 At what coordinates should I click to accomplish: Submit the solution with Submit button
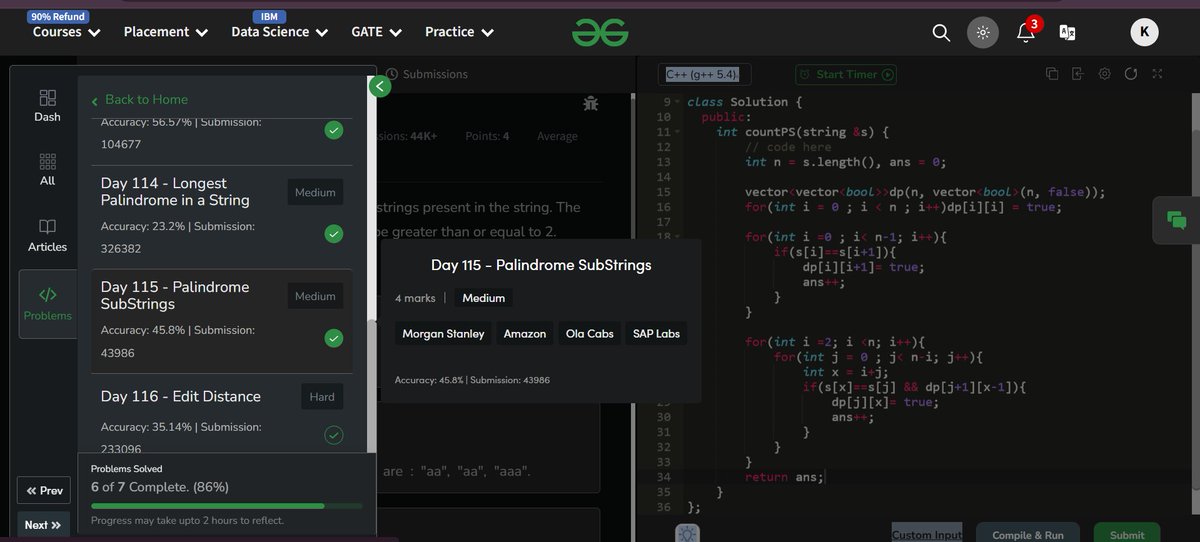[1127, 535]
